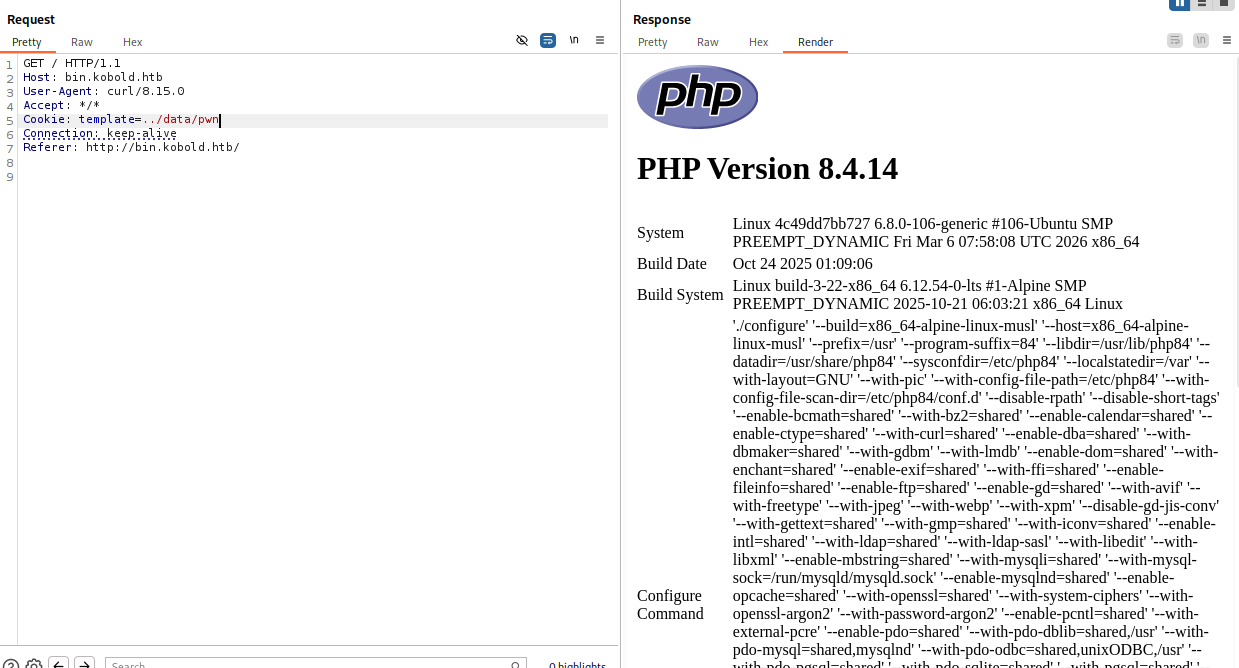The height and width of the screenshot is (668, 1239).
Task: Switch to Response Pretty tab
Action: [x=653, y=42]
